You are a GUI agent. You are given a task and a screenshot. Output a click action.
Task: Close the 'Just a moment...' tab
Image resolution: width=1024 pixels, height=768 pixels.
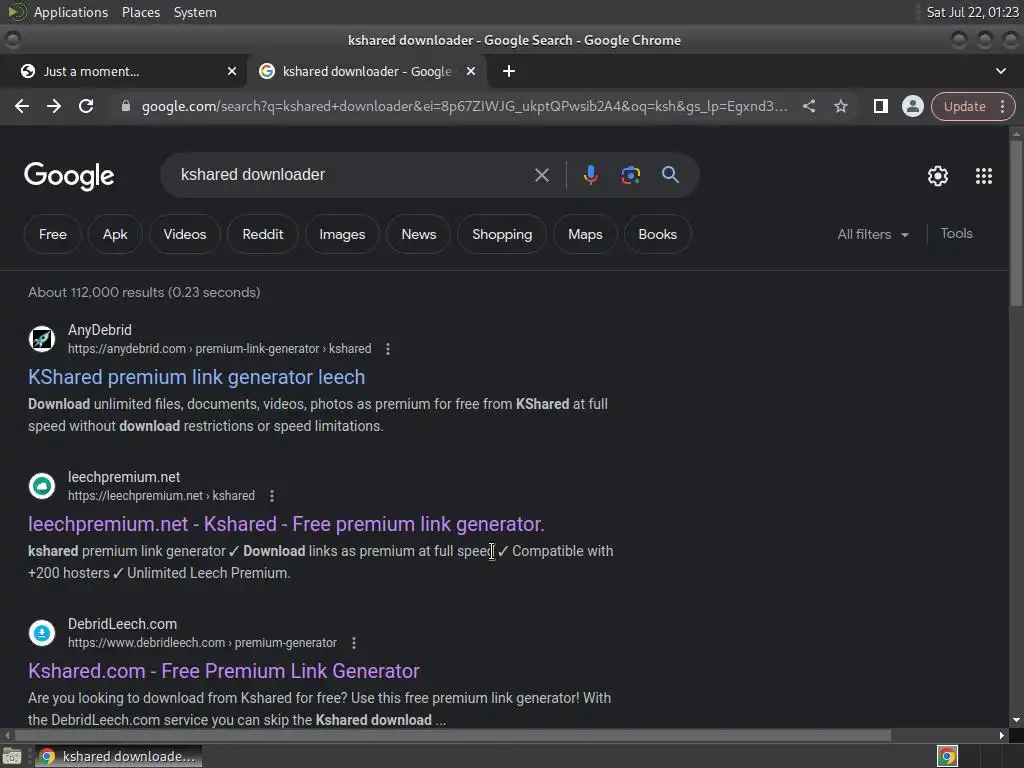(232, 71)
